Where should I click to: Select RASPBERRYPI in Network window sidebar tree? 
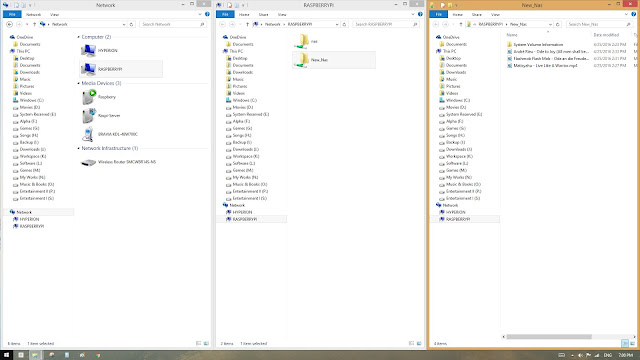[31, 226]
